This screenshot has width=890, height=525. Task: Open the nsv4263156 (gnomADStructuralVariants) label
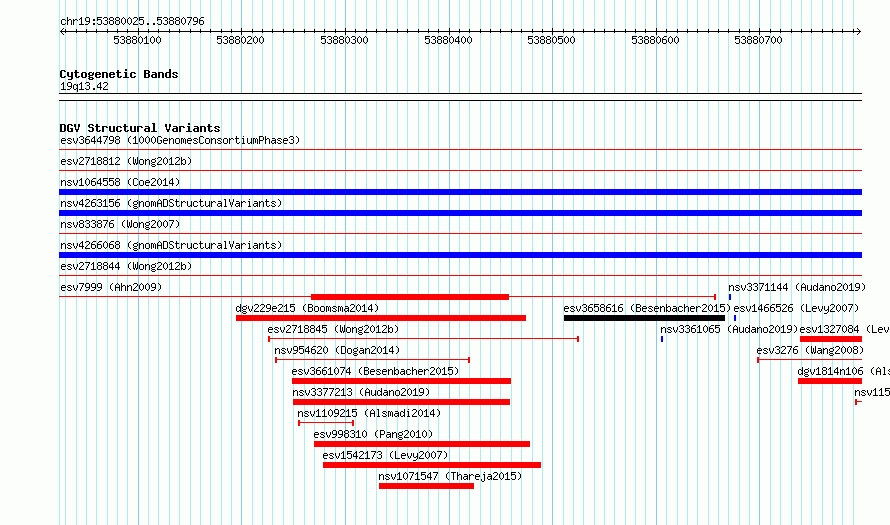[171, 203]
